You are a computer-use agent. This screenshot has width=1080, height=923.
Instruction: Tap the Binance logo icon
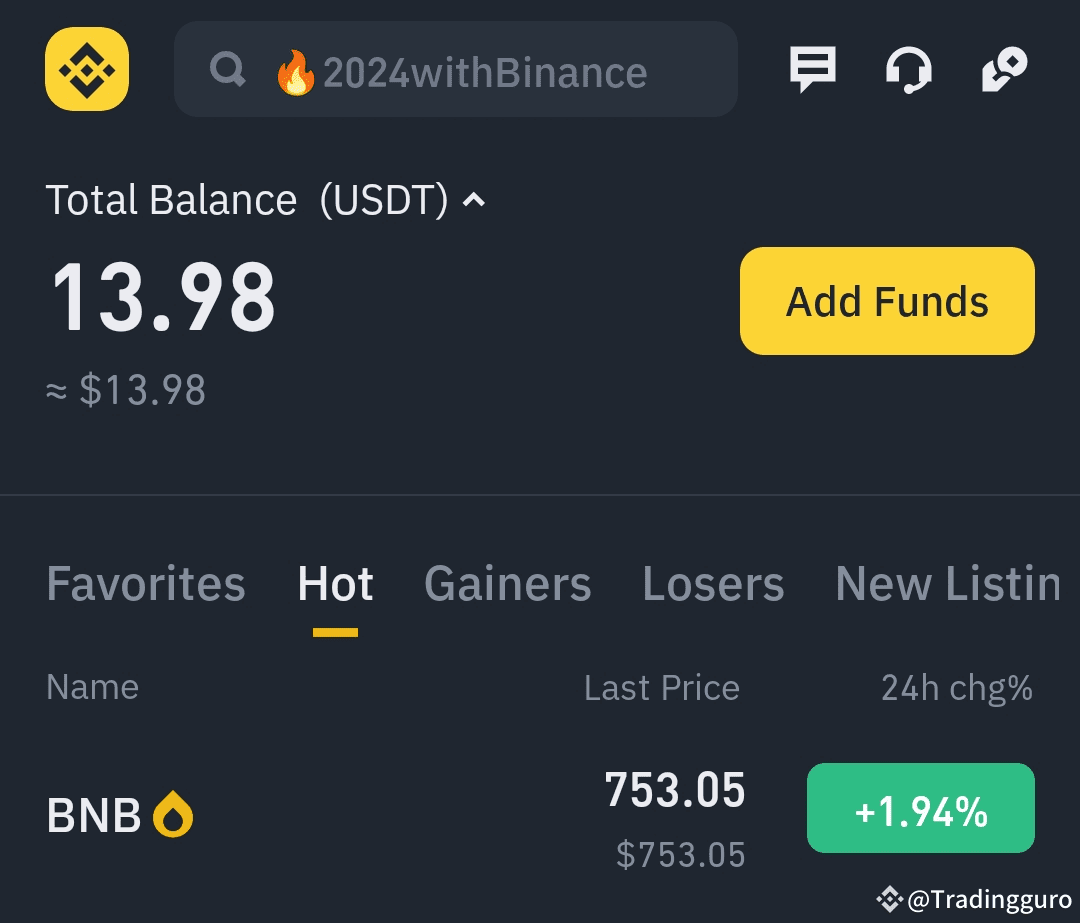coord(87,69)
